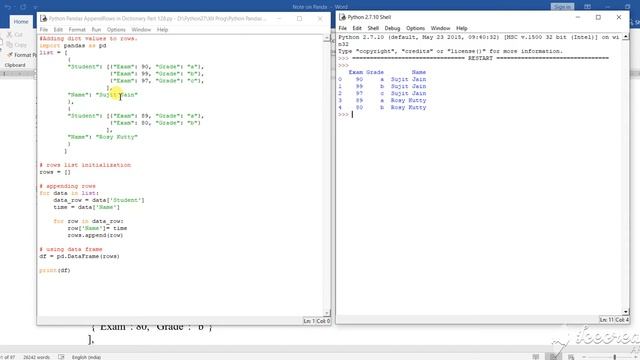Viewport: 640px width, 360px height.
Task: Click the Format Painter icon in Word
Action: pos(10,55)
